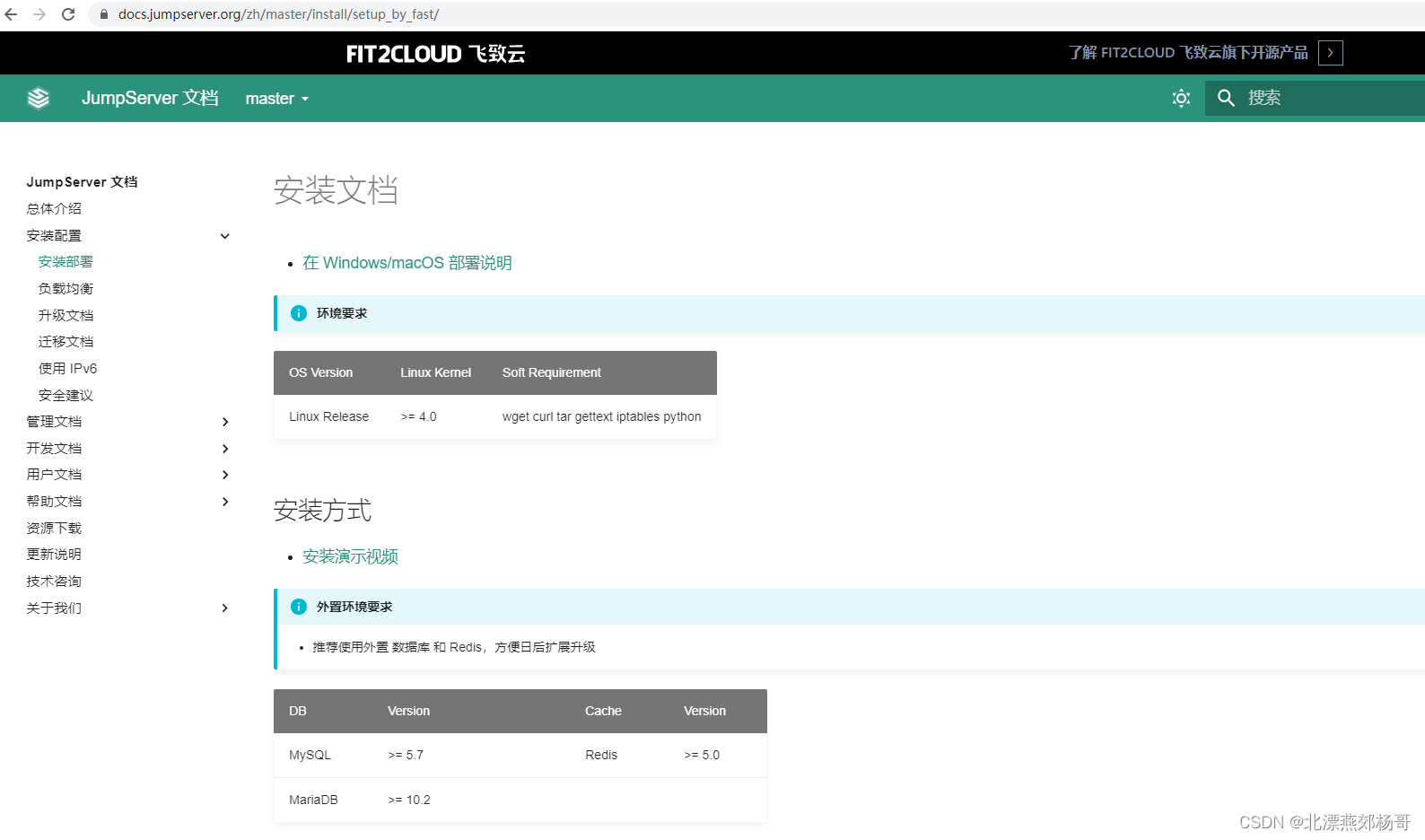Image resolution: width=1425 pixels, height=840 pixels.
Task: Click the Redis table cell
Action: (x=601, y=755)
